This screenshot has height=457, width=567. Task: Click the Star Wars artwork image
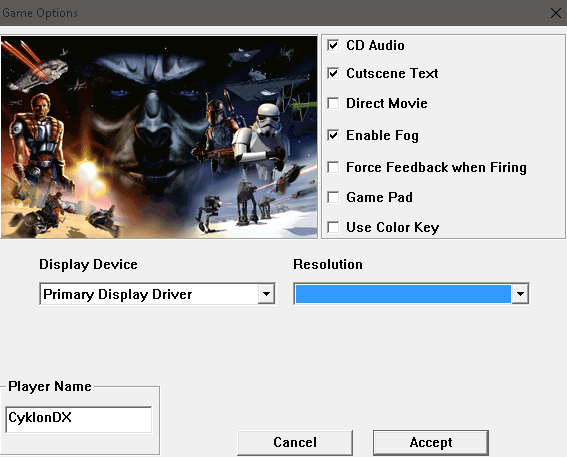click(159, 137)
